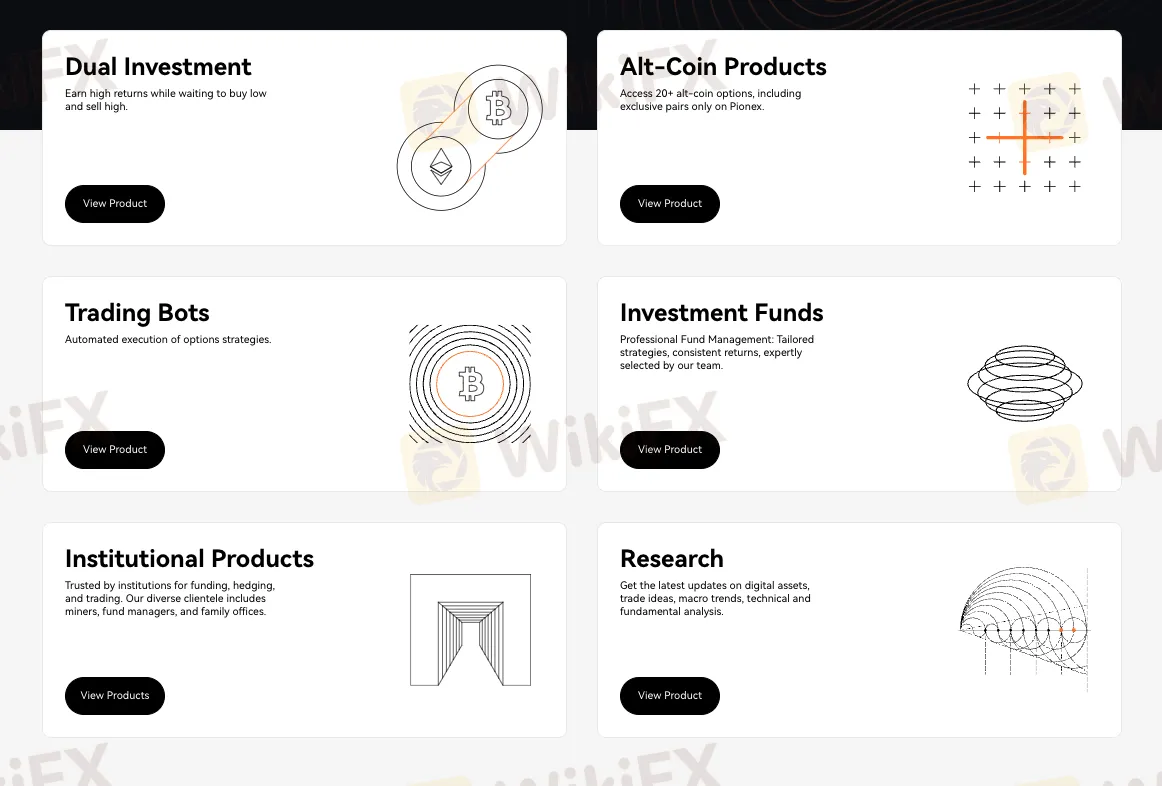Click the concentric circles Bitcoin illustration
Image resolution: width=1162 pixels, height=786 pixels.
(x=470, y=384)
